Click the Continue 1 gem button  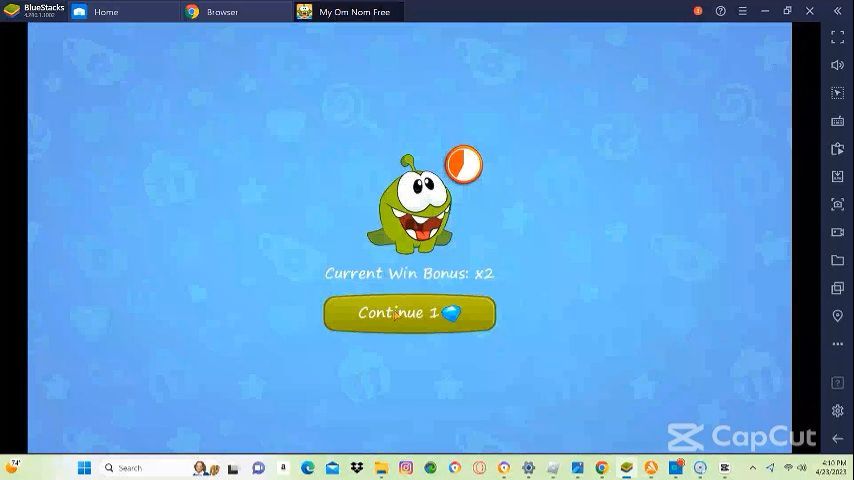[410, 313]
